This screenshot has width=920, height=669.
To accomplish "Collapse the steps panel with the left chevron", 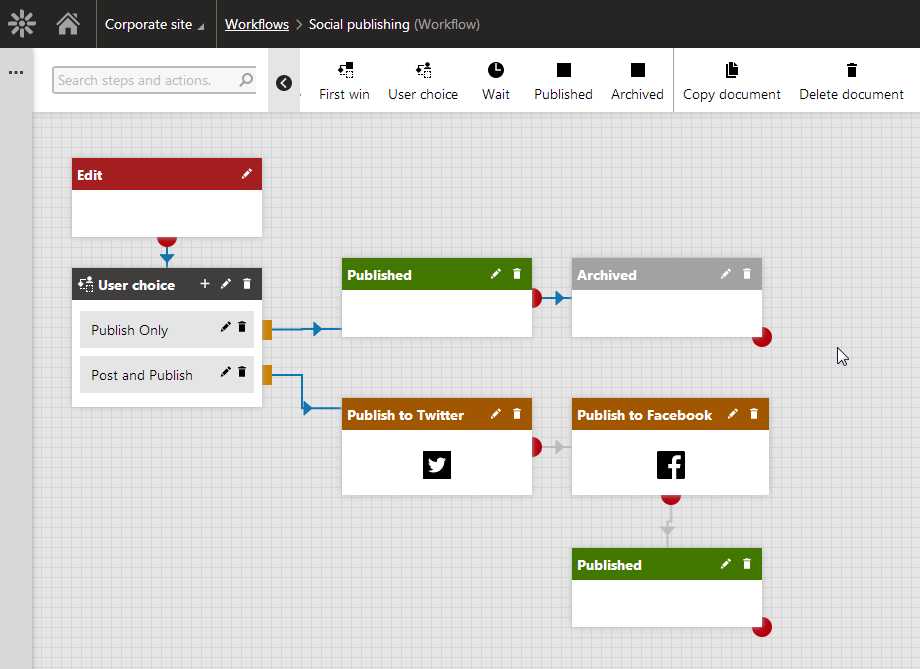I will coord(284,83).
